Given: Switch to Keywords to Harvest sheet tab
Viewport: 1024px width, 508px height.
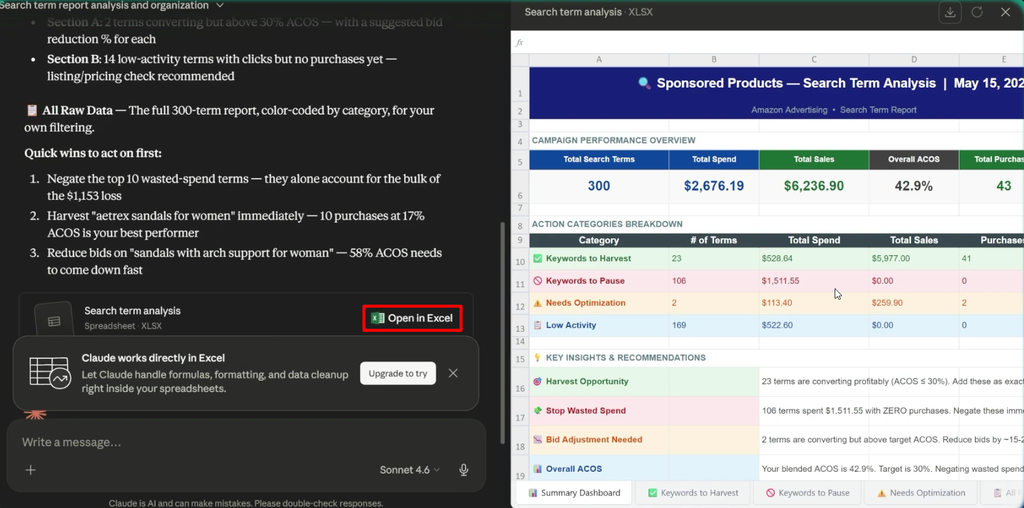Looking at the screenshot, I should [x=692, y=493].
